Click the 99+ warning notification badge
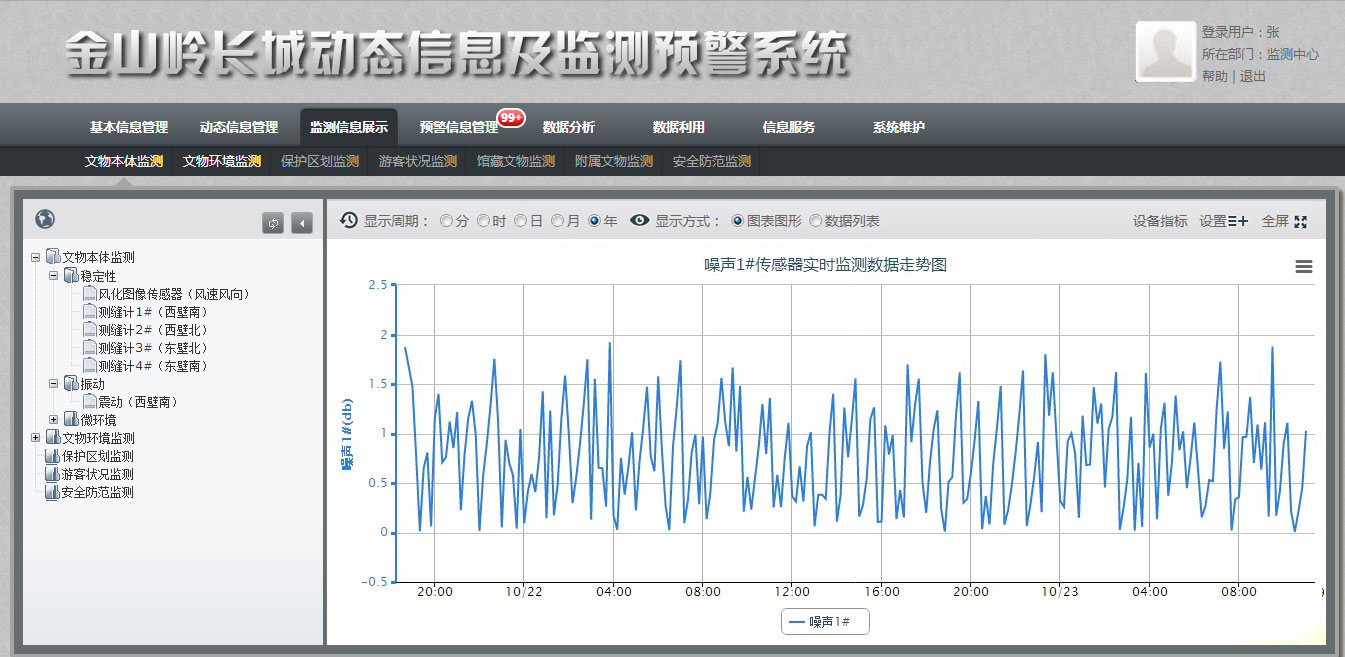The height and width of the screenshot is (657, 1345). tap(511, 118)
